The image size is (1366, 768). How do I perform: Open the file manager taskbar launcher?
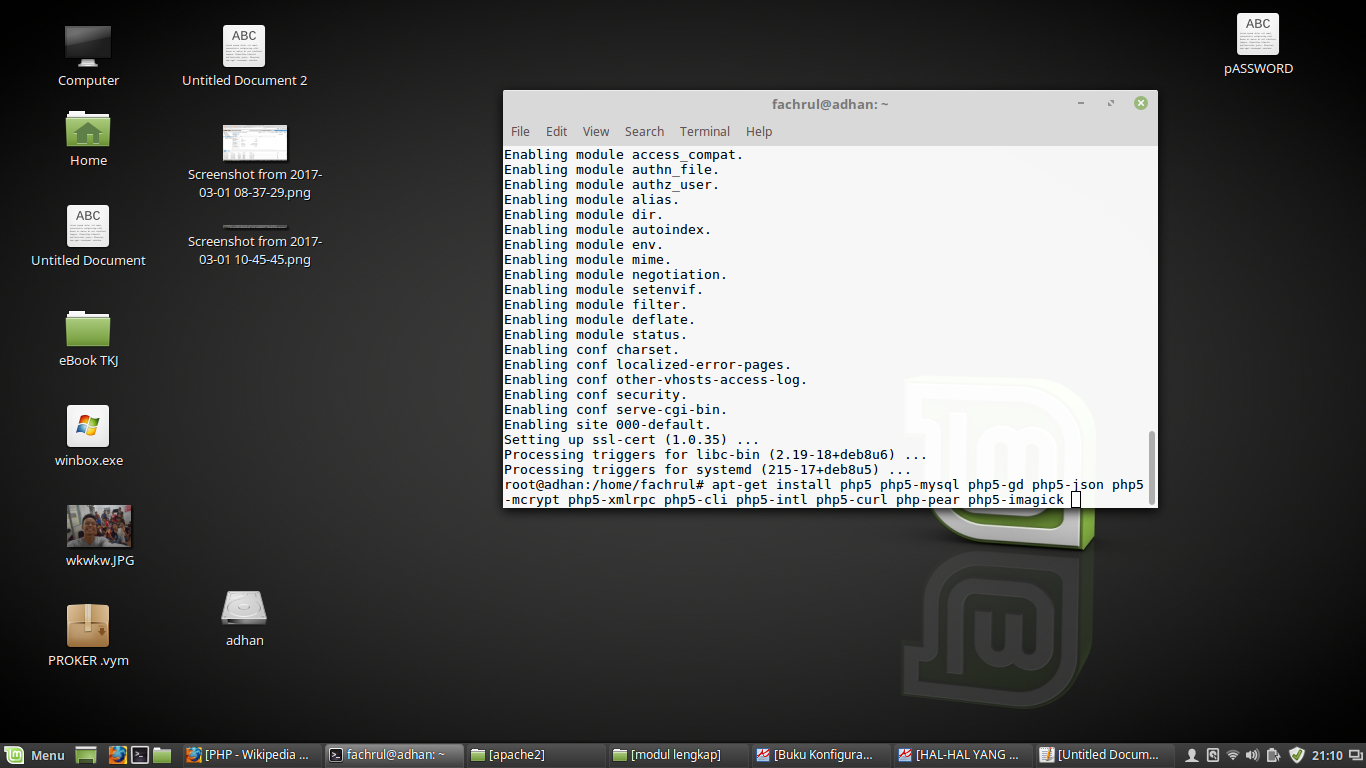pos(162,755)
